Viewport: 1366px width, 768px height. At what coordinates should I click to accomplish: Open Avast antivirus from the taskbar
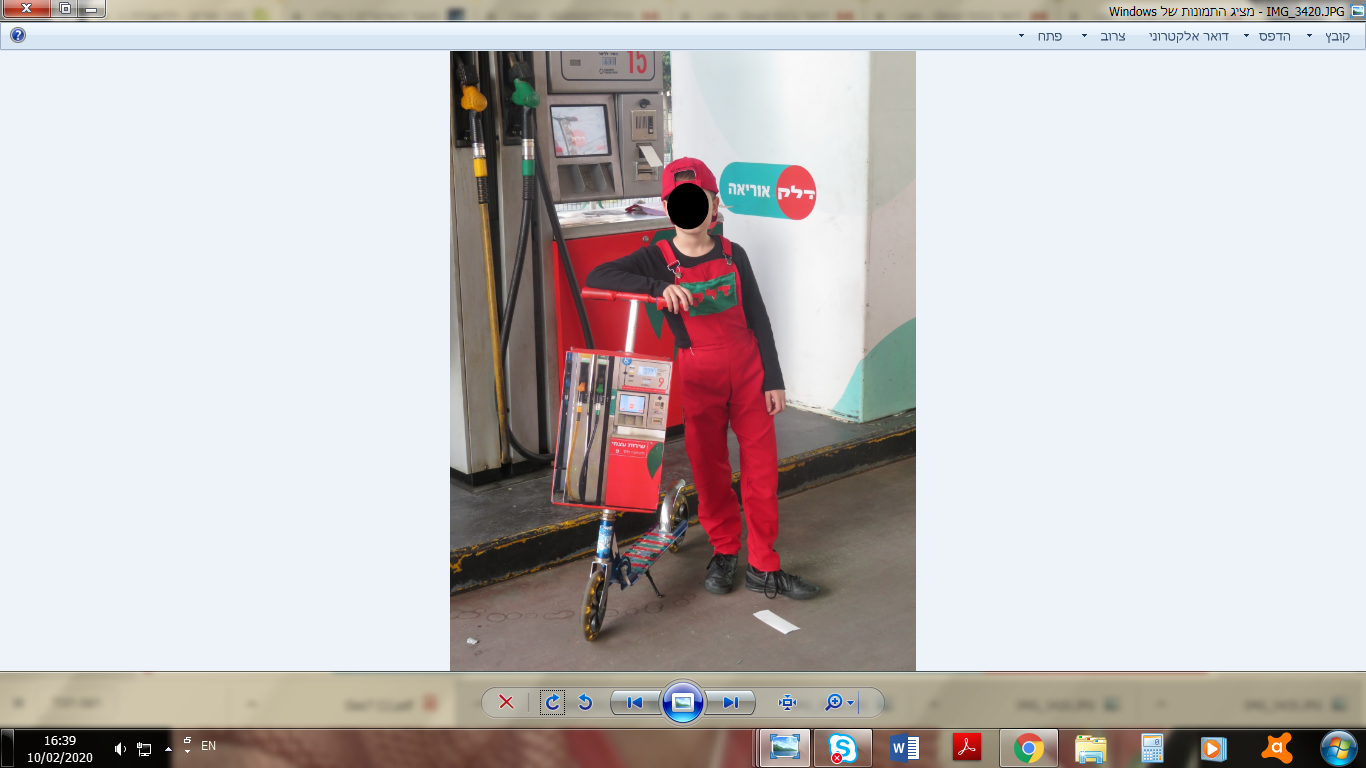click(x=1276, y=748)
